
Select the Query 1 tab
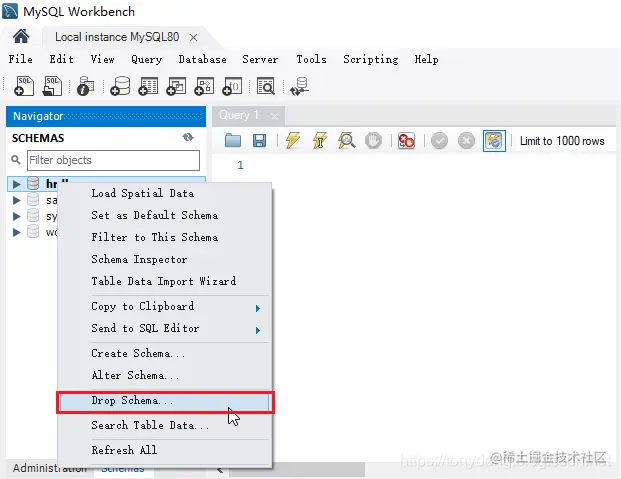239,115
